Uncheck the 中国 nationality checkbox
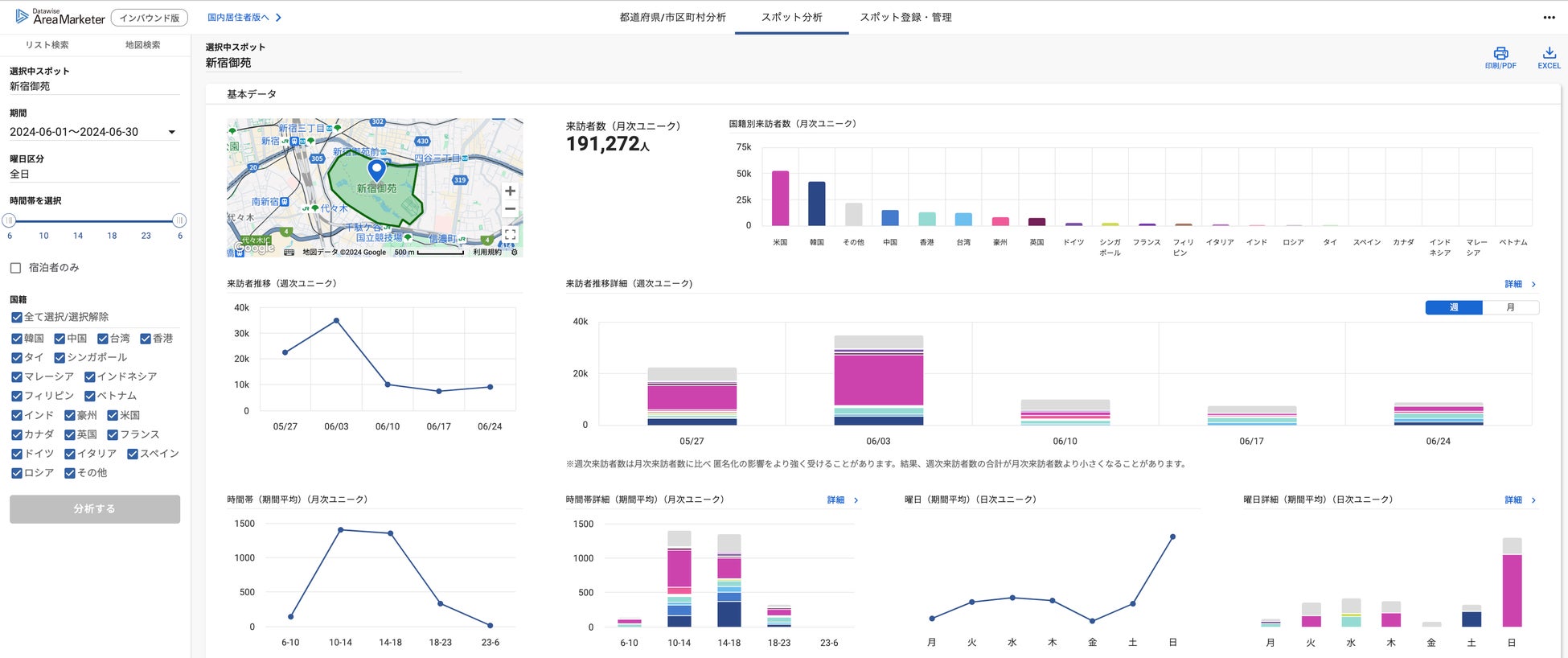1568x658 pixels. click(60, 339)
